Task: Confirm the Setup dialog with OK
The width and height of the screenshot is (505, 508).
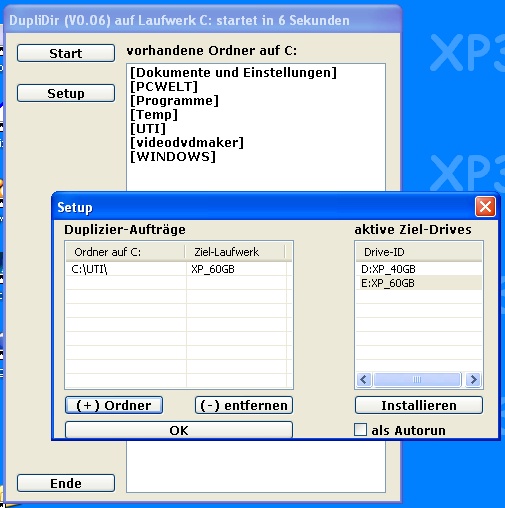Action: coord(179,430)
